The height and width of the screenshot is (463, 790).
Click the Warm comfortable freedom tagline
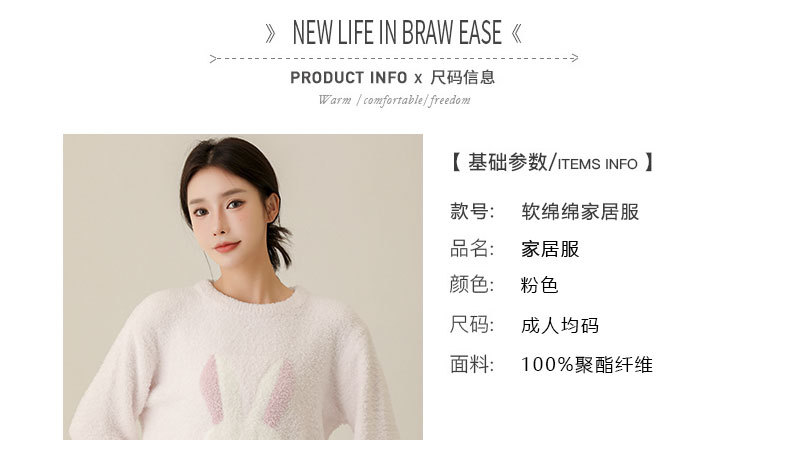point(394,100)
